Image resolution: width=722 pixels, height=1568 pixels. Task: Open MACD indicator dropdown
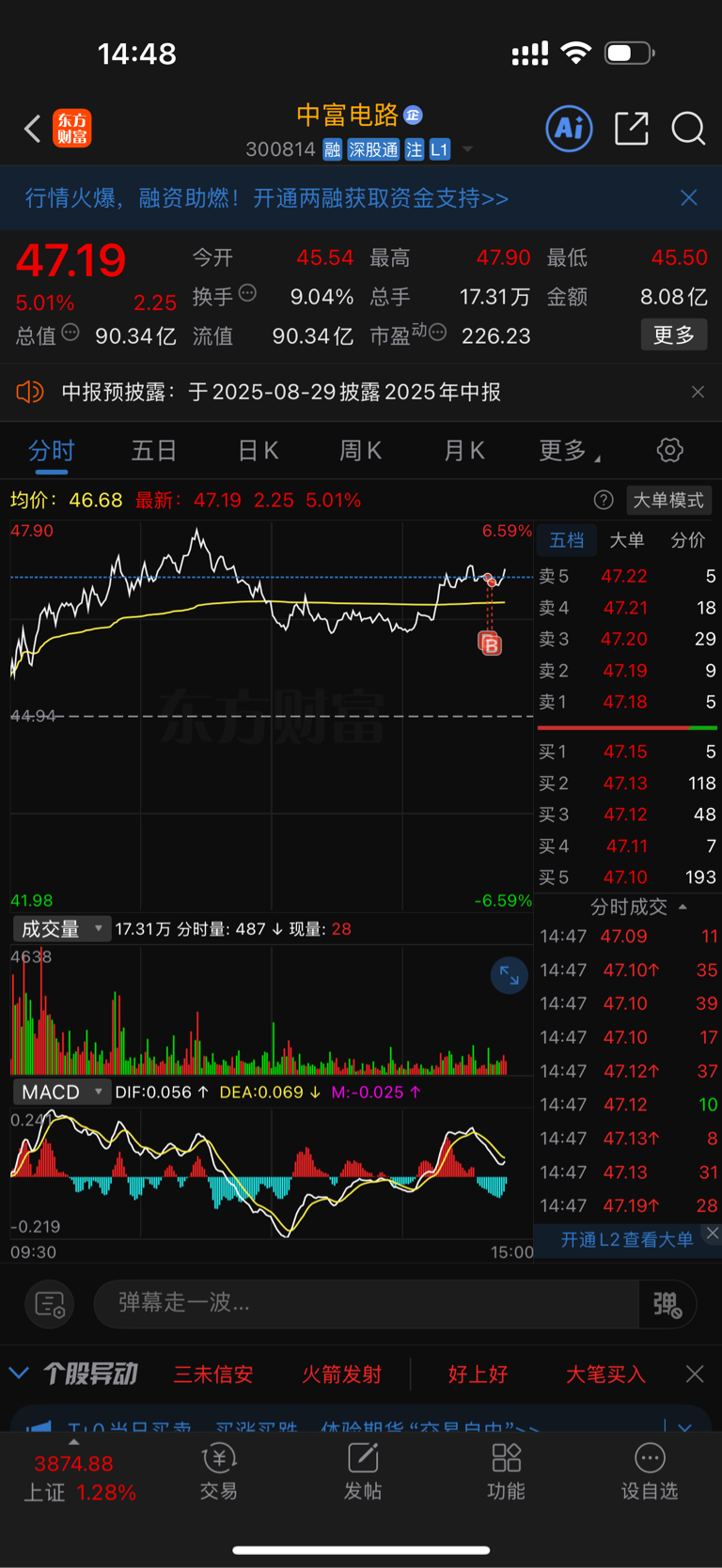coord(61,1092)
